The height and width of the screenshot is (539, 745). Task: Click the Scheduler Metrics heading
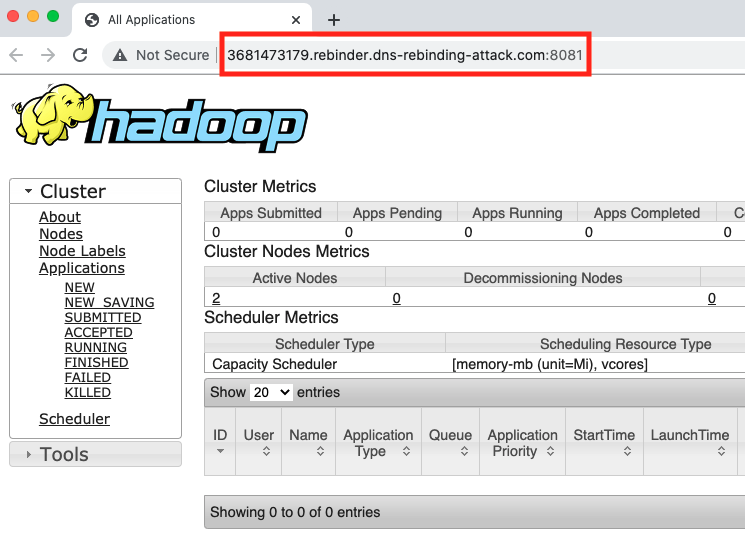[x=271, y=317]
